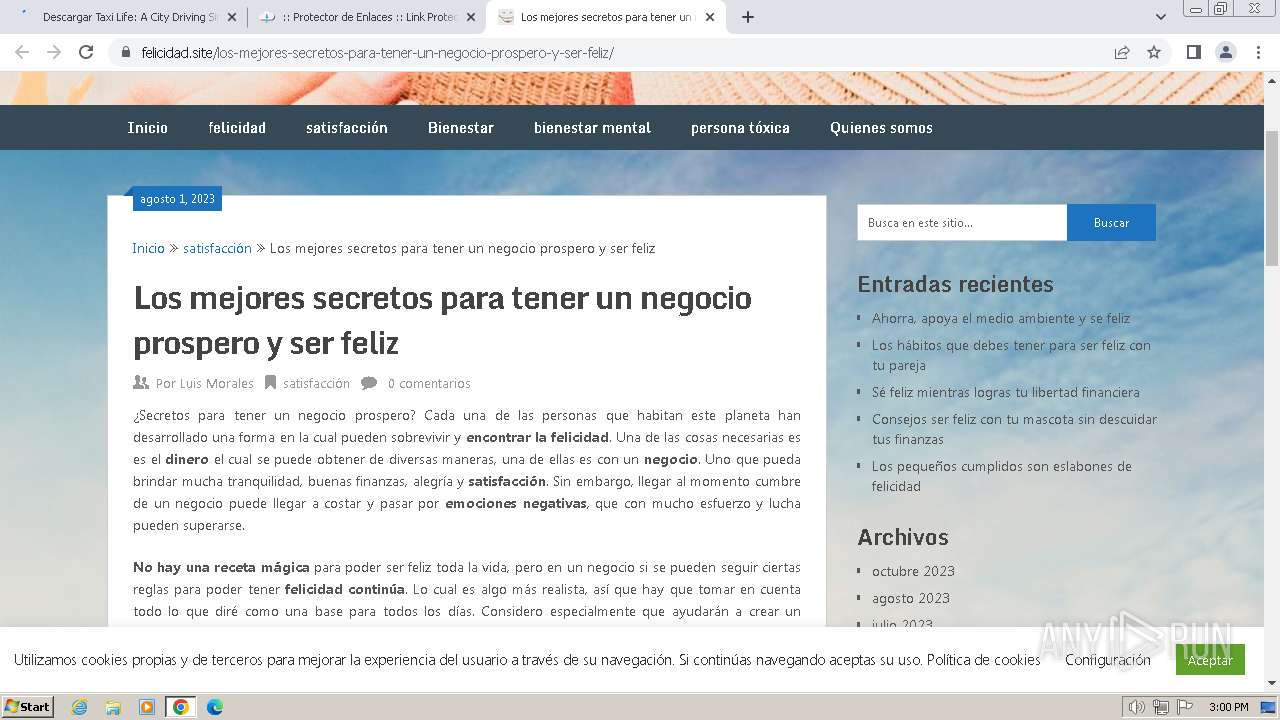The width and height of the screenshot is (1280, 720).
Task: Open the felicidad menu item
Action: tap(237, 128)
